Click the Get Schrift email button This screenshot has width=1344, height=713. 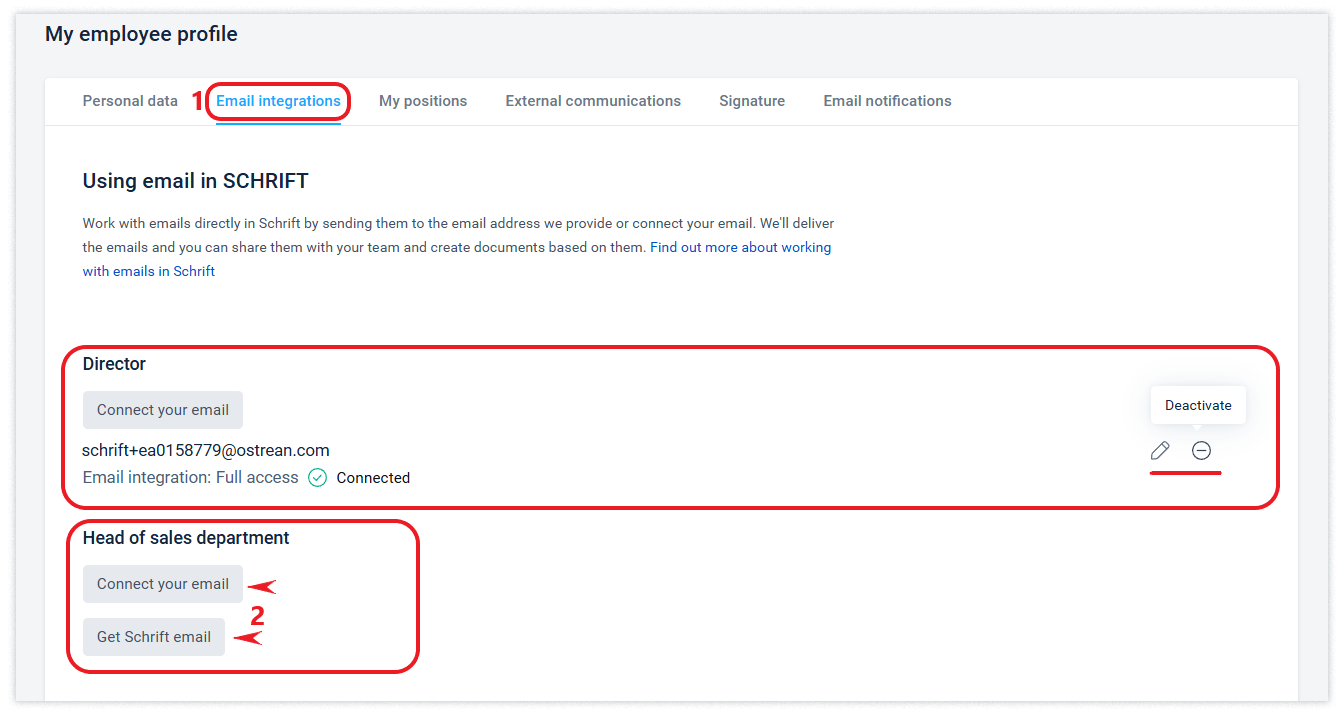tap(154, 637)
